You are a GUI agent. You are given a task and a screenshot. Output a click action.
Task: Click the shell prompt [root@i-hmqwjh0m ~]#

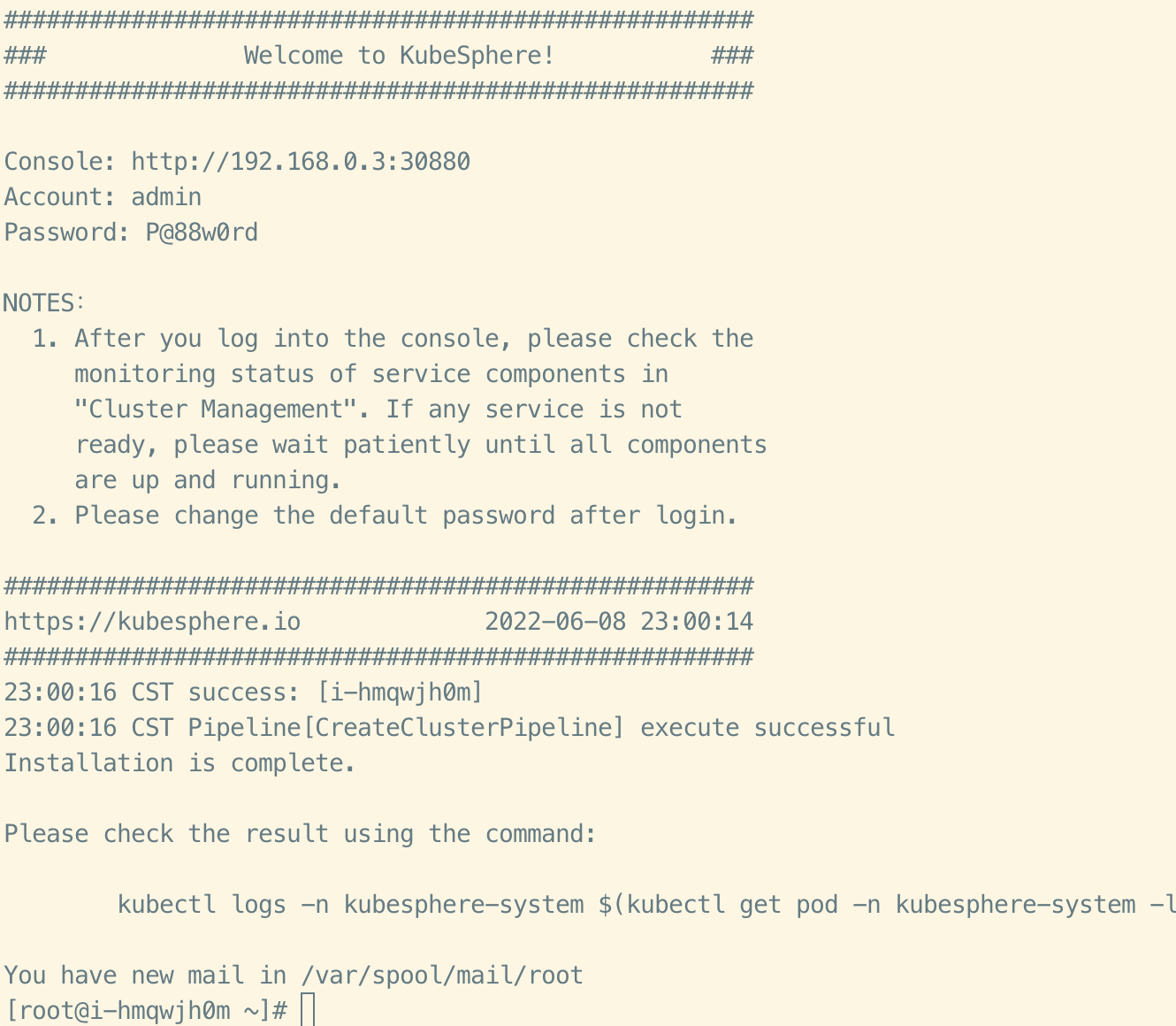[146, 1011]
